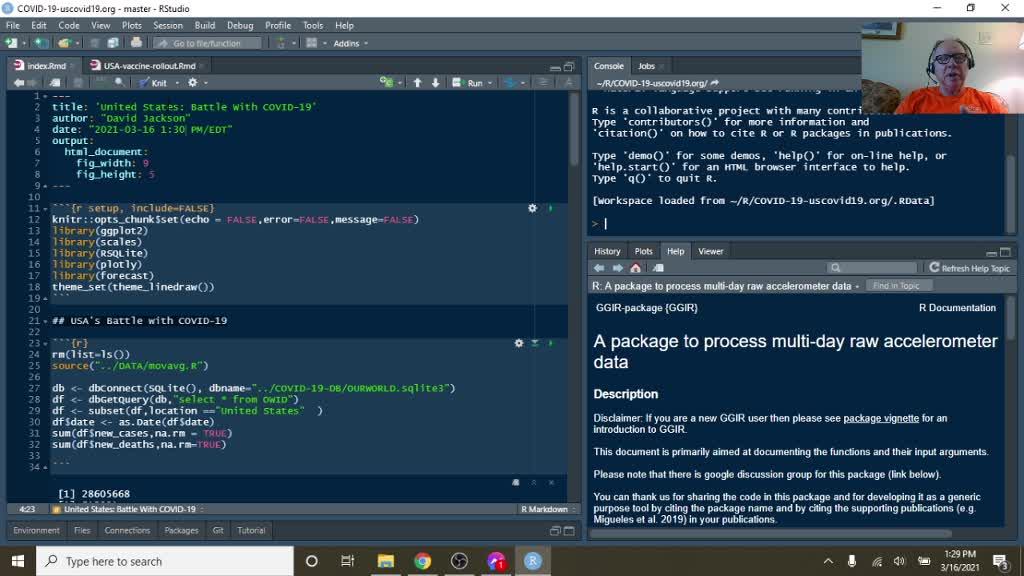This screenshot has width=1024, height=576.
Task: Click the Windows search box
Action: pos(165,561)
